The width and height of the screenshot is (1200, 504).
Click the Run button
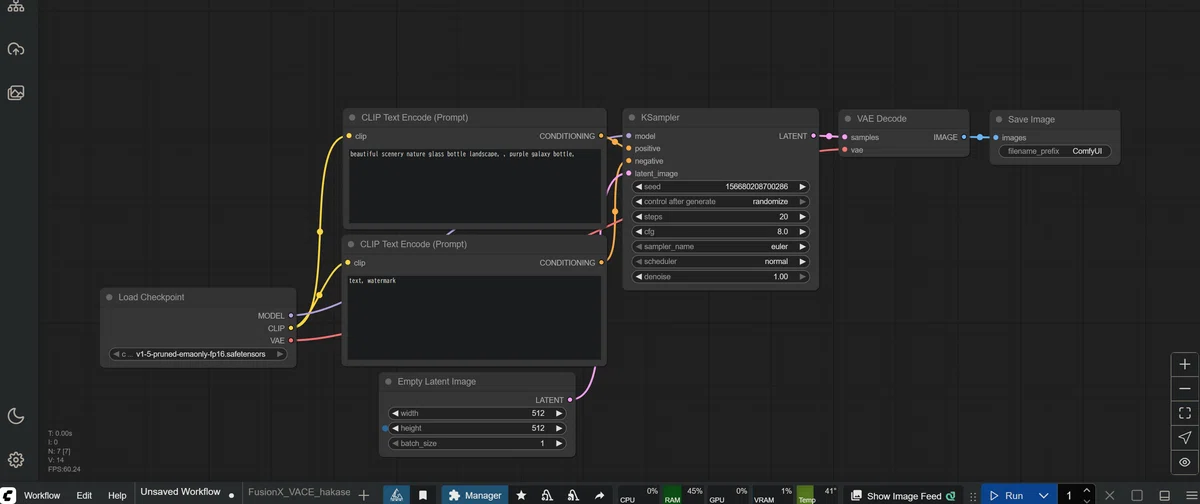(1007, 495)
